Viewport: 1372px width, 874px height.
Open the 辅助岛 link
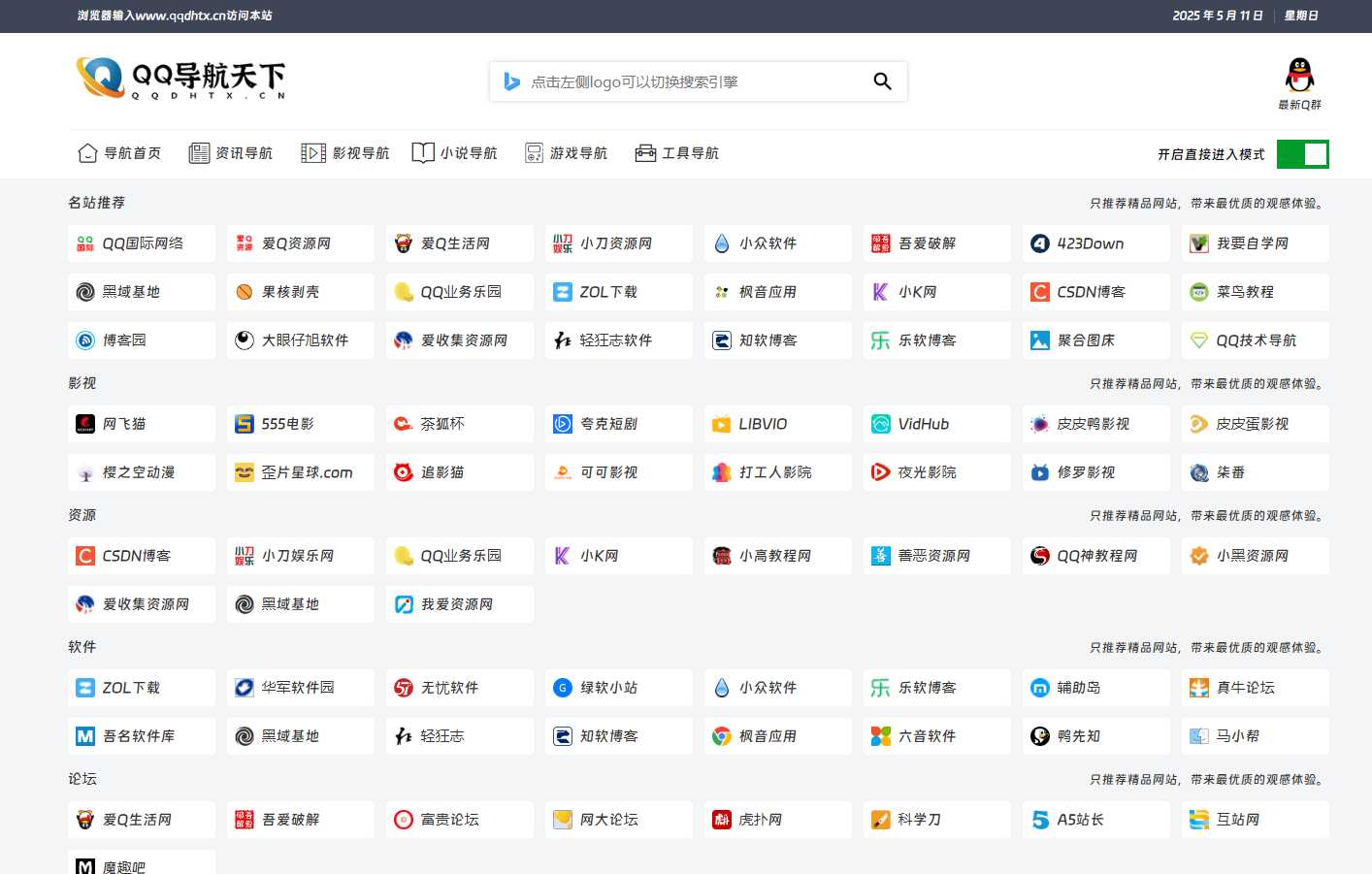[1096, 688]
